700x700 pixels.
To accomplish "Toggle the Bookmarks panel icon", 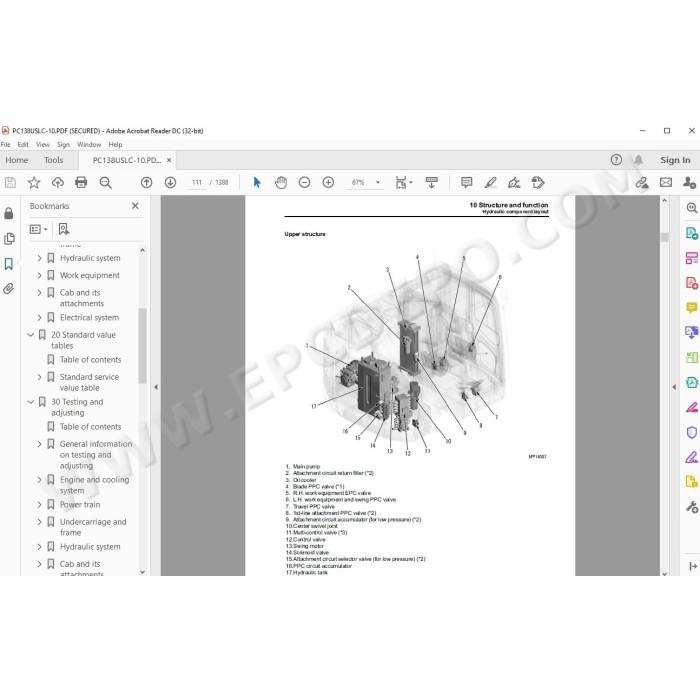I will tap(8, 264).
